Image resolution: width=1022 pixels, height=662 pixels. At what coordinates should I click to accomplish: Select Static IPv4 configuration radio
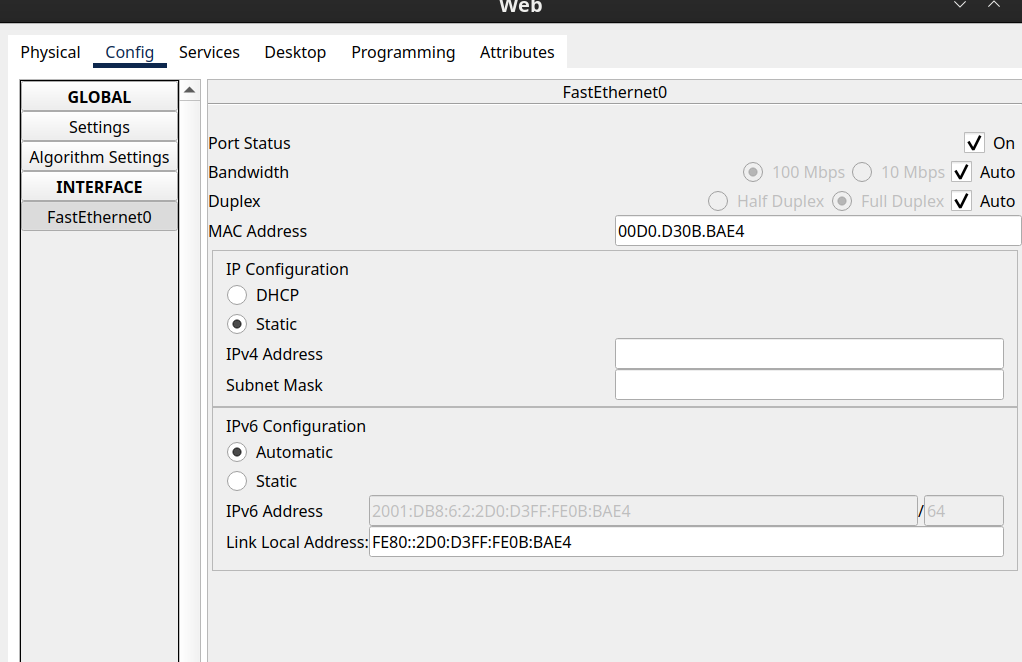tap(237, 324)
